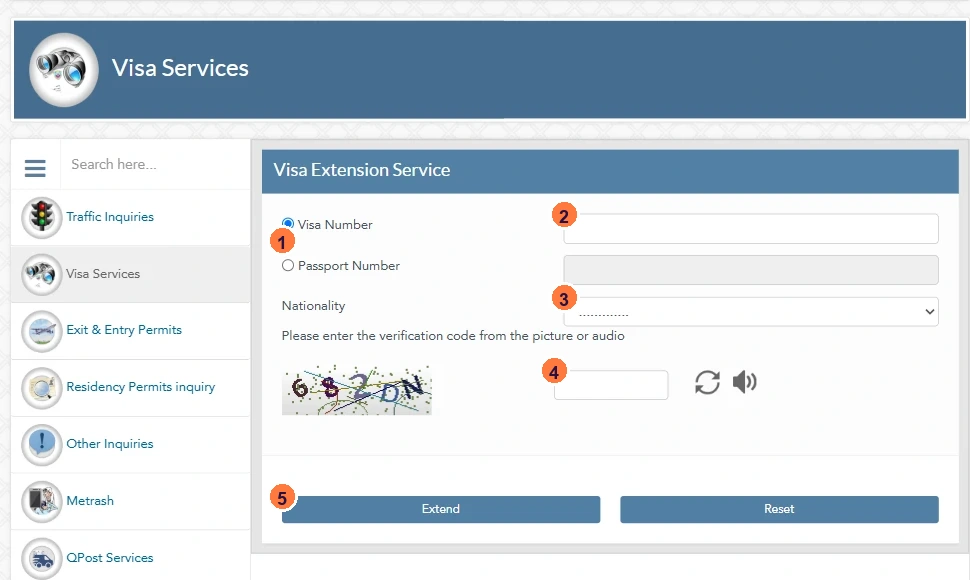The width and height of the screenshot is (970, 580).
Task: Click the Traffic Inquiries traffic light icon
Action: pos(41,217)
